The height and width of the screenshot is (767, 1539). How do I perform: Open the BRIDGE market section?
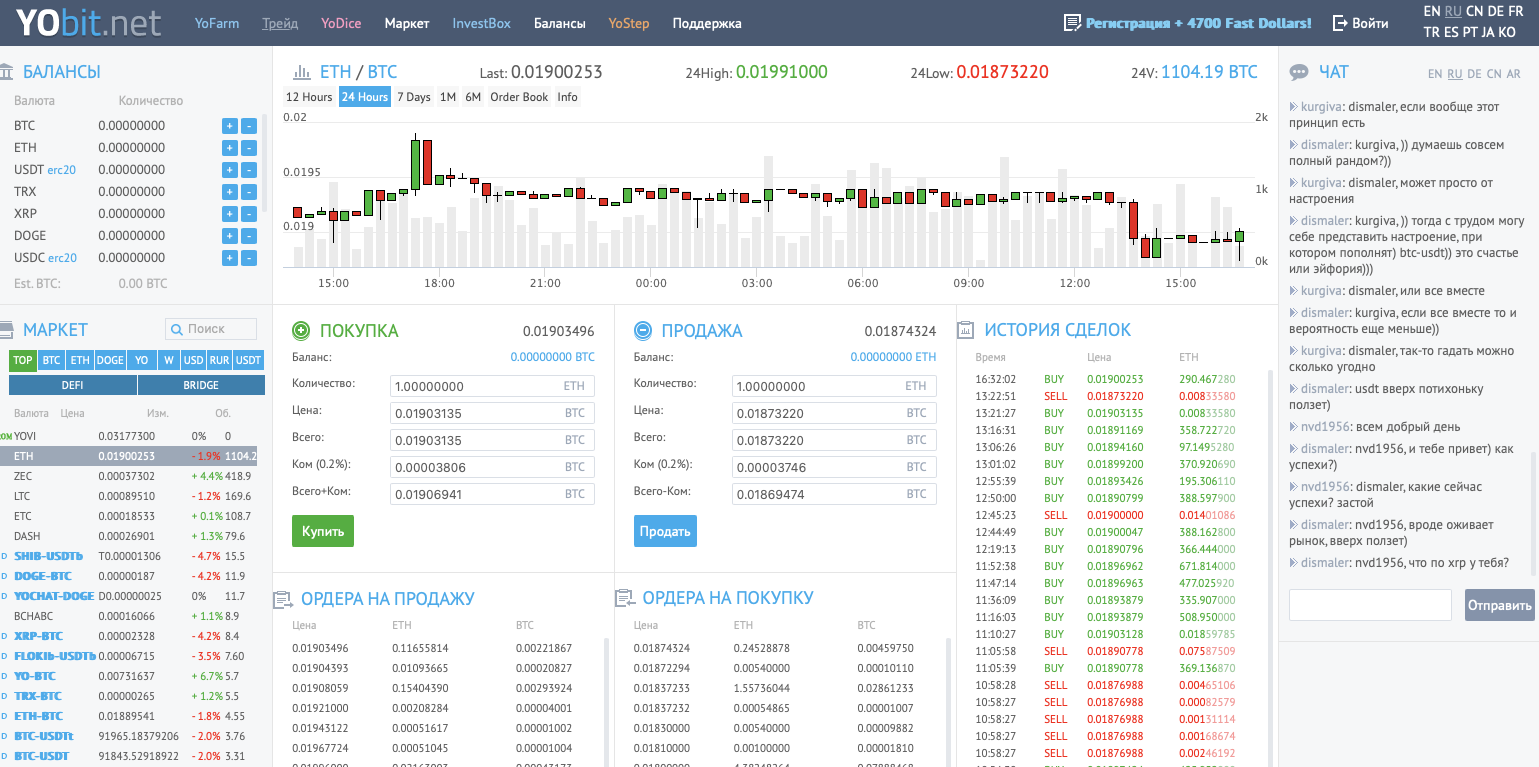tap(202, 385)
